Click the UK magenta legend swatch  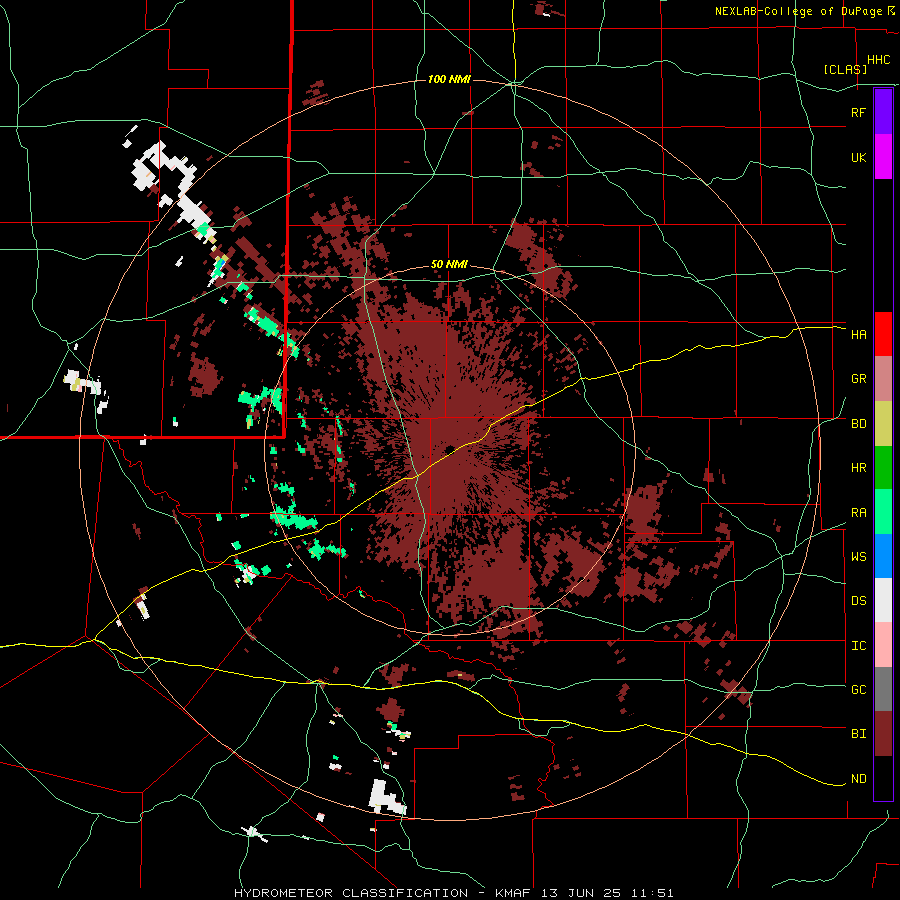point(883,157)
